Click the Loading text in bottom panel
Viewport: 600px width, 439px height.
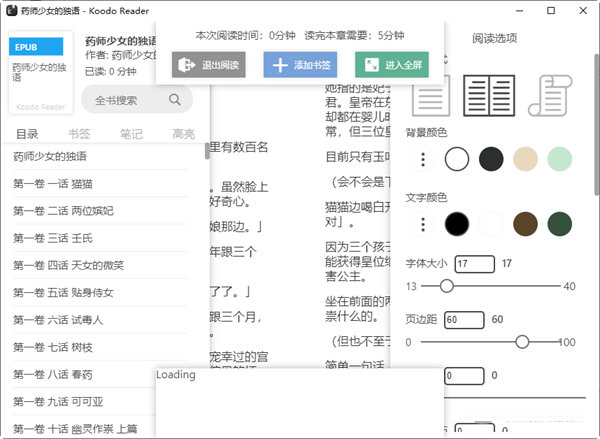[176, 374]
